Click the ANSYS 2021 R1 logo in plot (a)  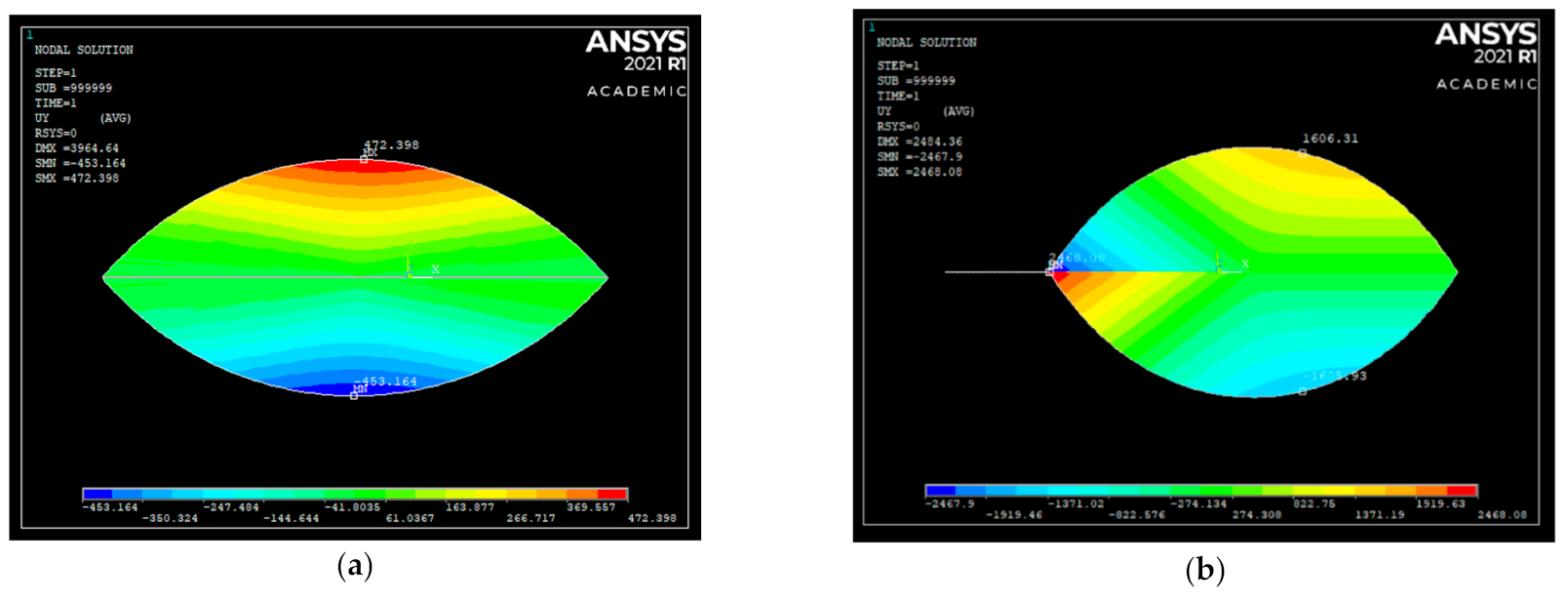tap(636, 52)
